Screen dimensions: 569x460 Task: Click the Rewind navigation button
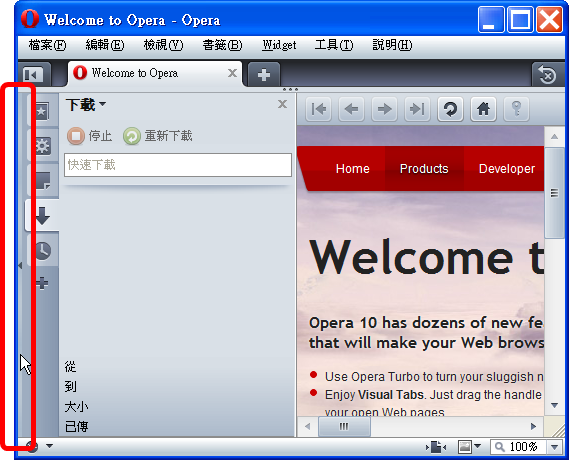[319, 109]
